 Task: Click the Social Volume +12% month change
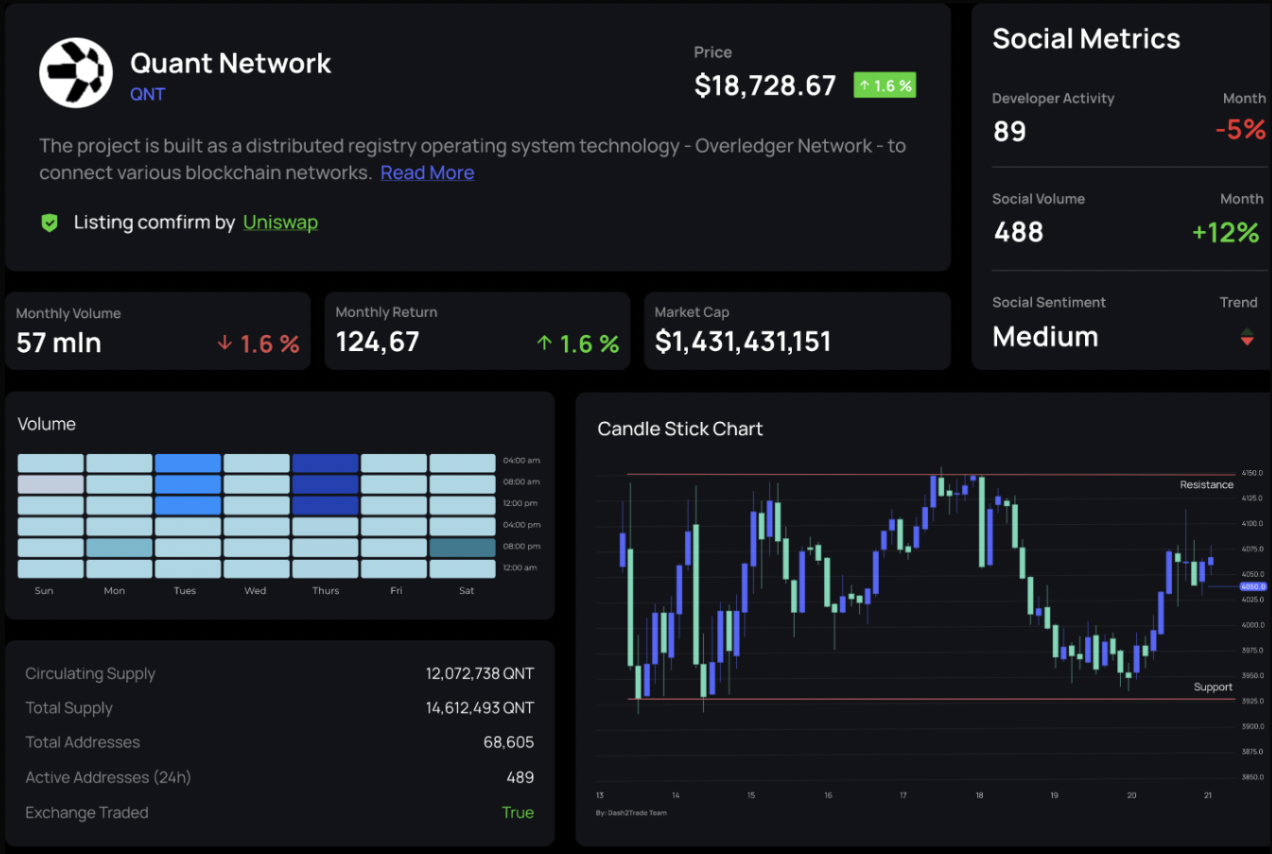coord(1225,232)
